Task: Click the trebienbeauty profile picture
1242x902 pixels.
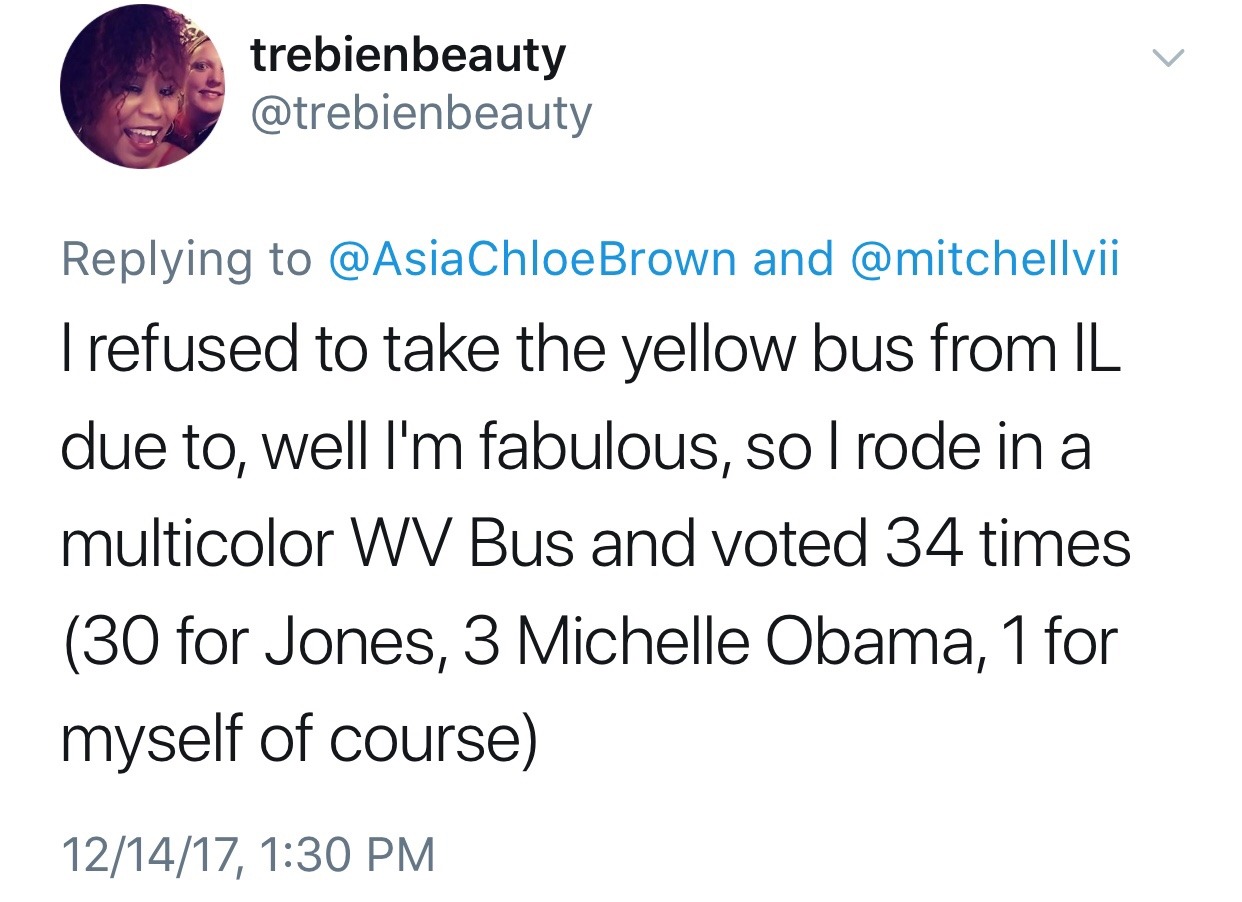Action: [x=141, y=86]
